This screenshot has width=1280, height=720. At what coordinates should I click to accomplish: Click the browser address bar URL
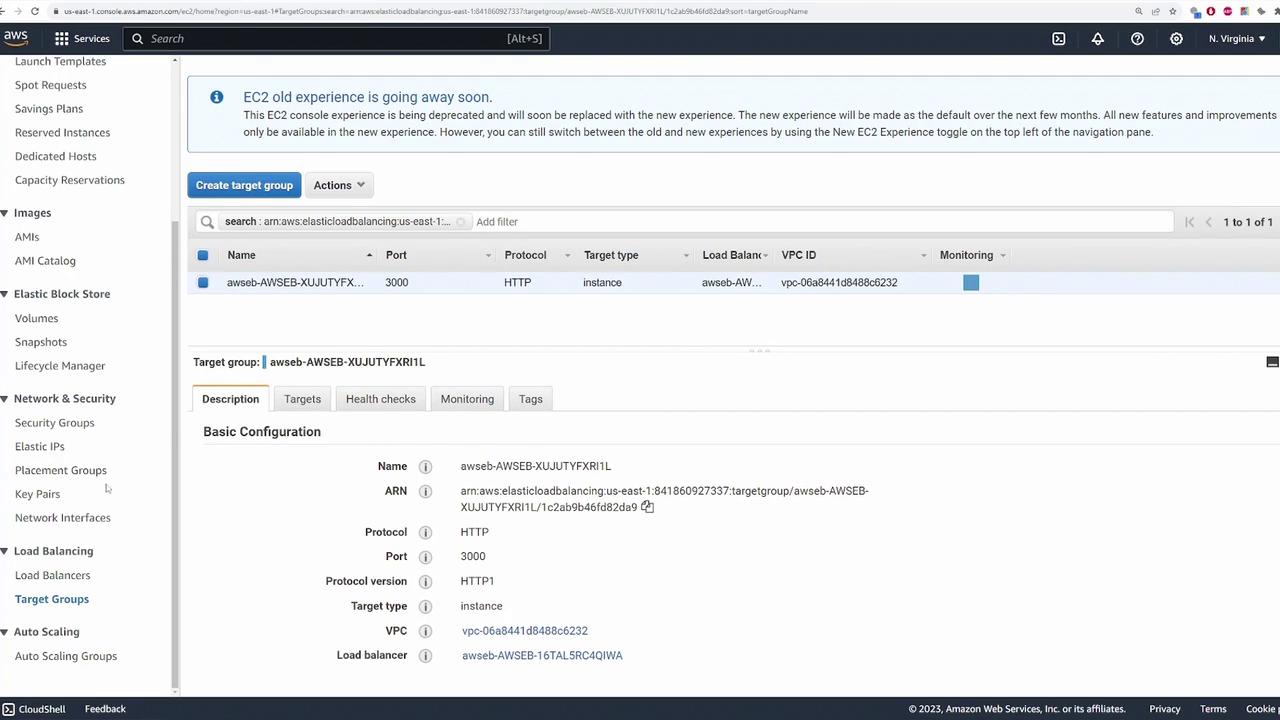pyautogui.click(x=436, y=11)
